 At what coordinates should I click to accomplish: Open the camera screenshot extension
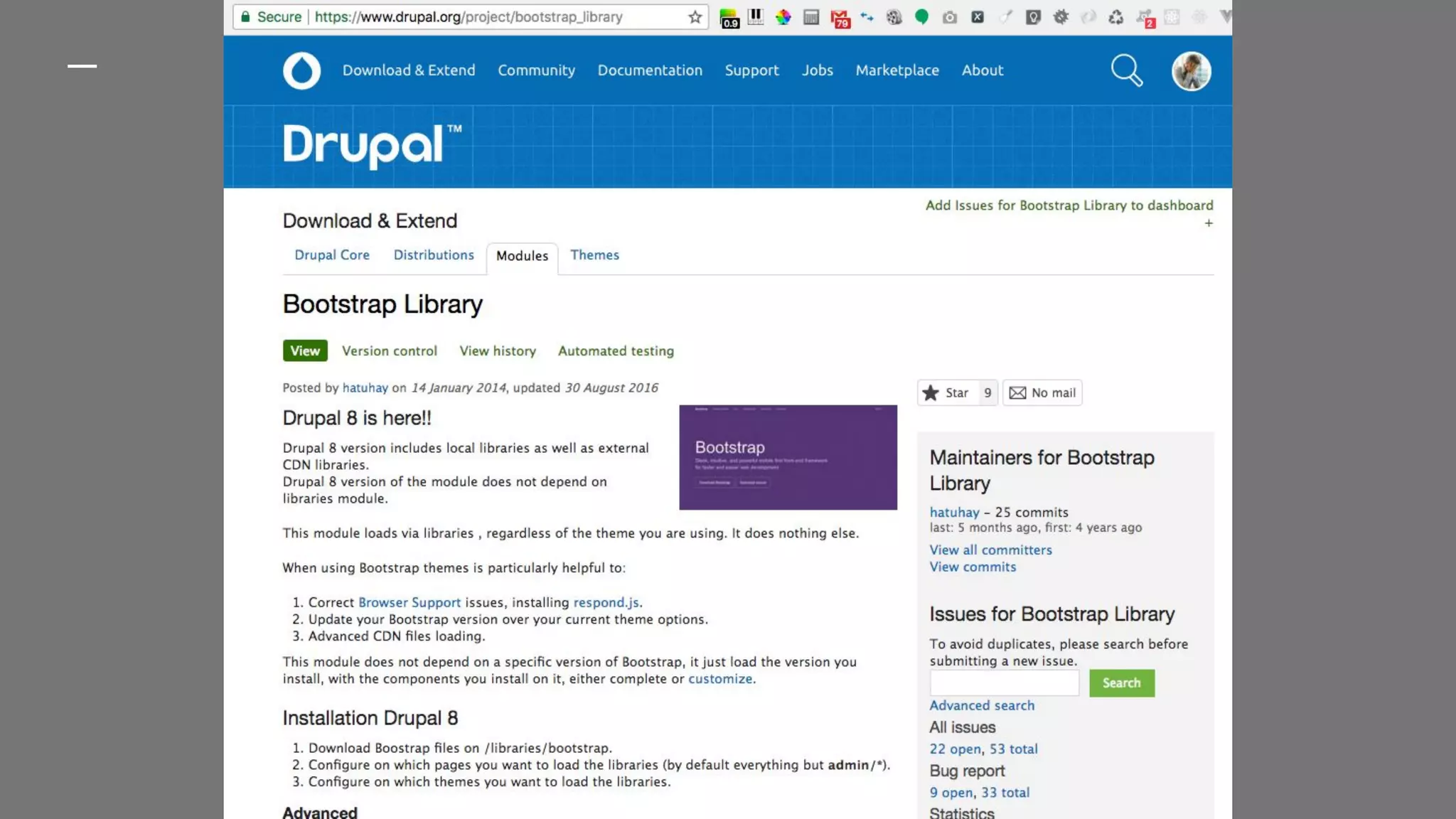[x=950, y=17]
